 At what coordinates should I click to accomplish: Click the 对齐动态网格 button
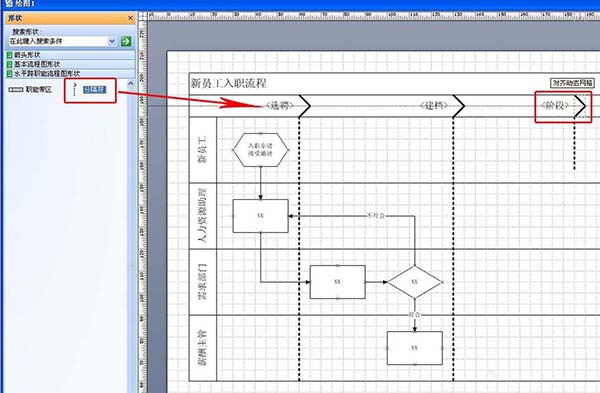coord(572,83)
